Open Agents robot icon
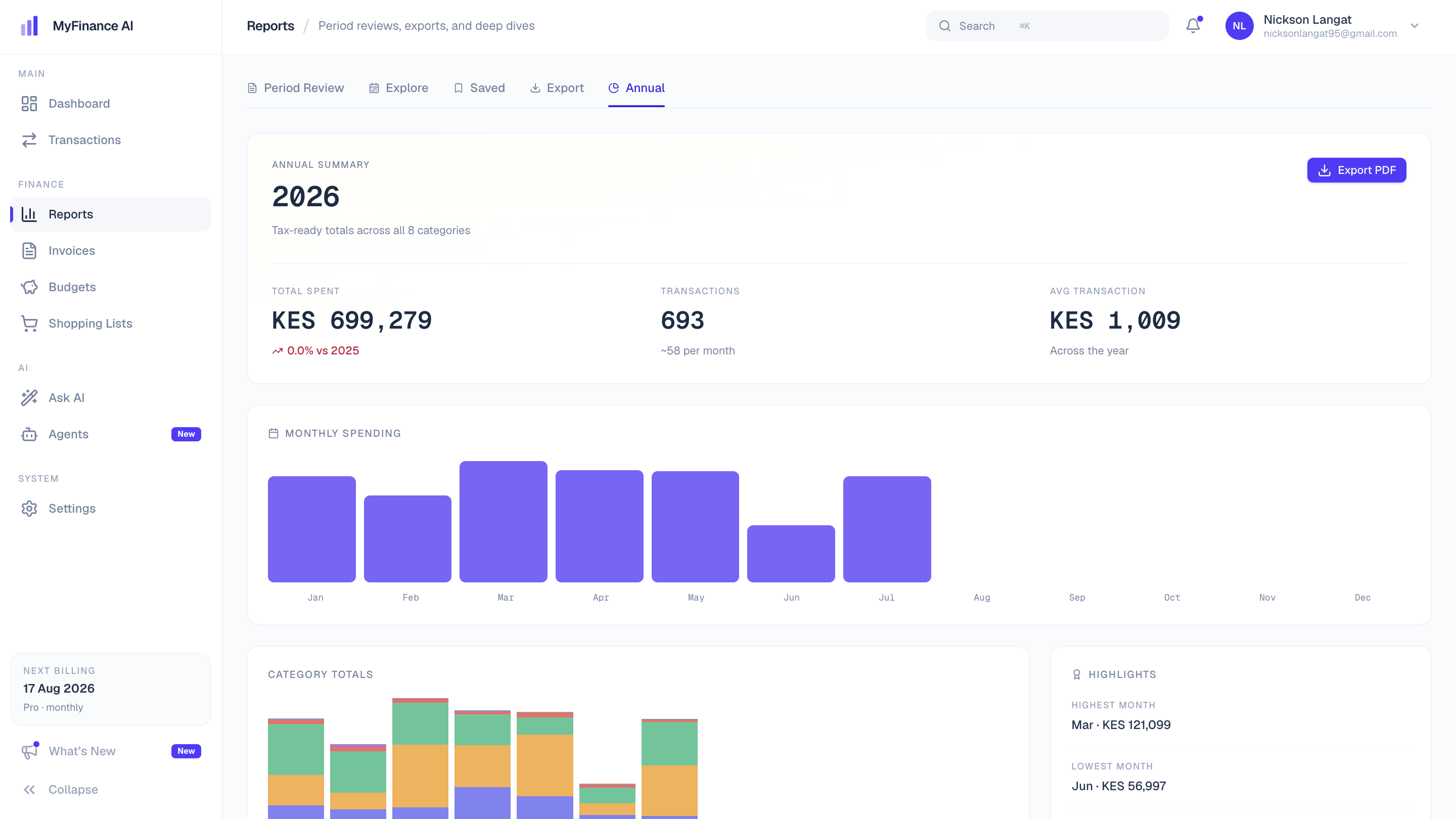 [29, 434]
